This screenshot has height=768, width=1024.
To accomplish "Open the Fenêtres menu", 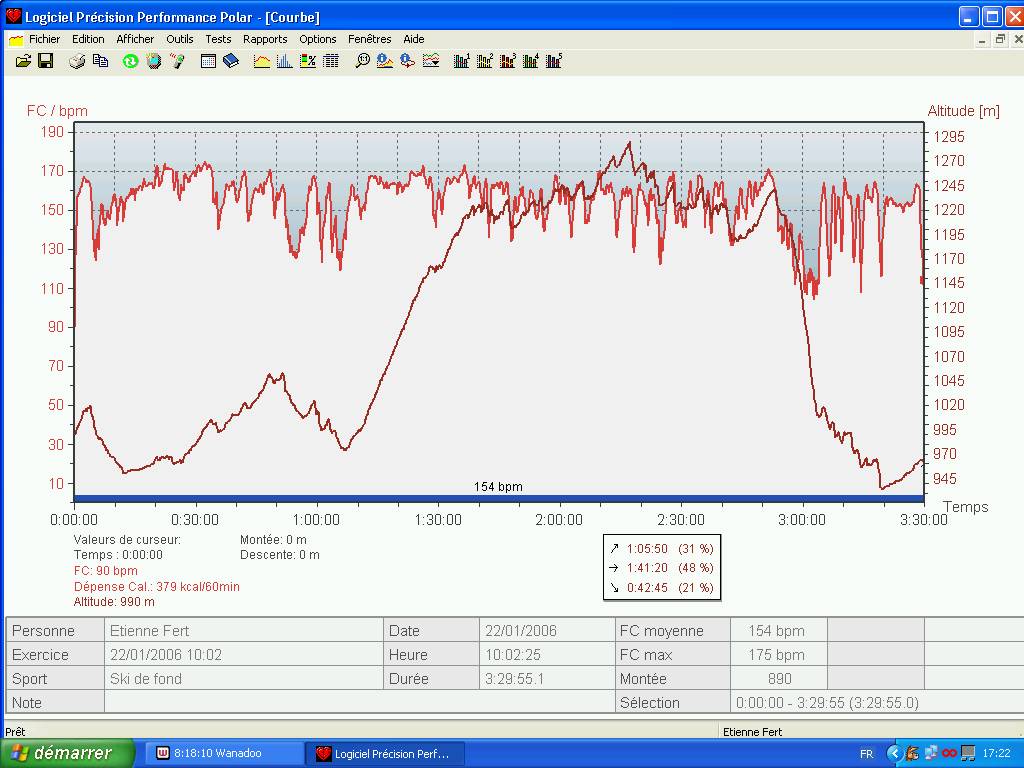I will 370,39.
